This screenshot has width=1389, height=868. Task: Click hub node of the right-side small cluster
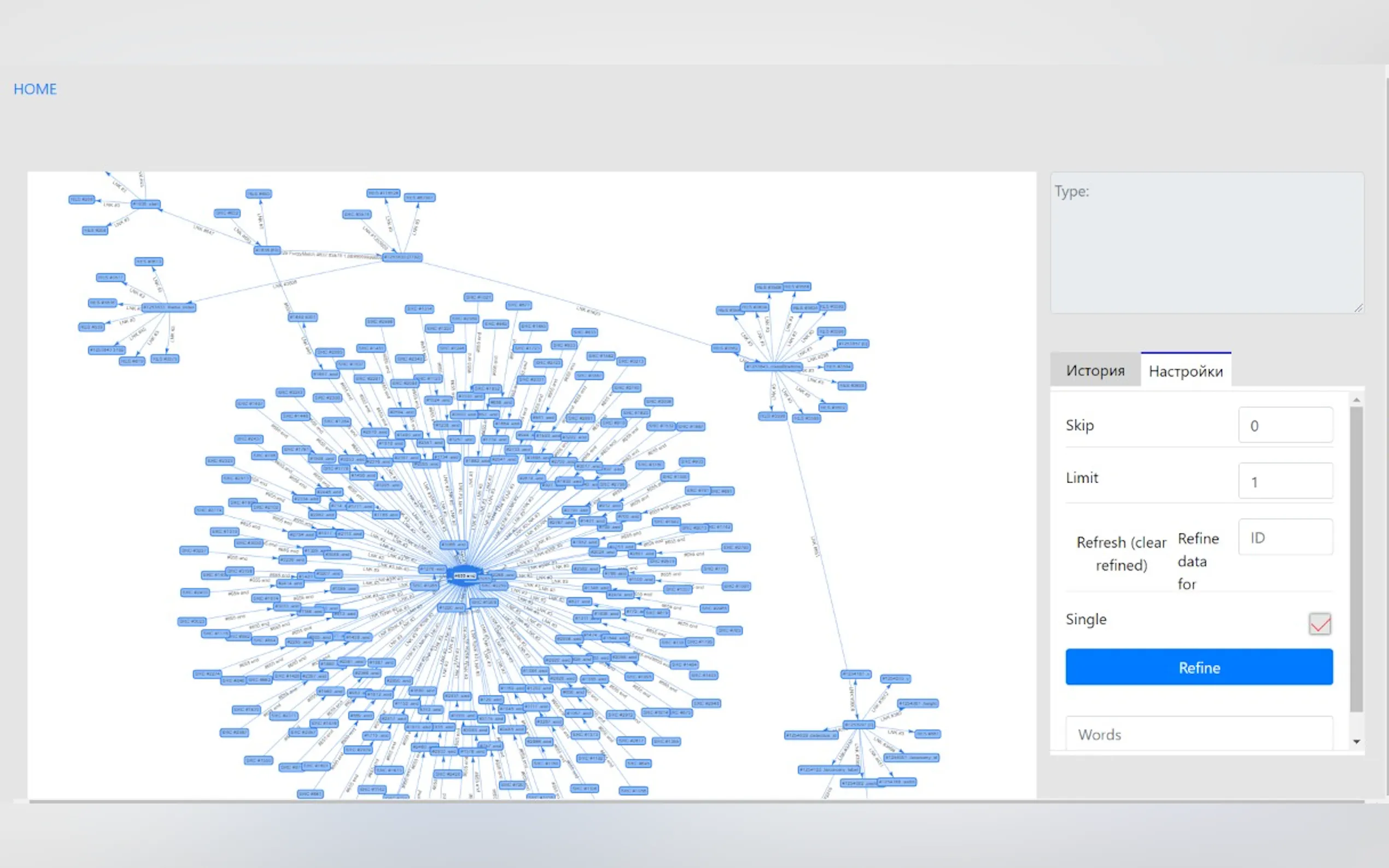click(773, 366)
